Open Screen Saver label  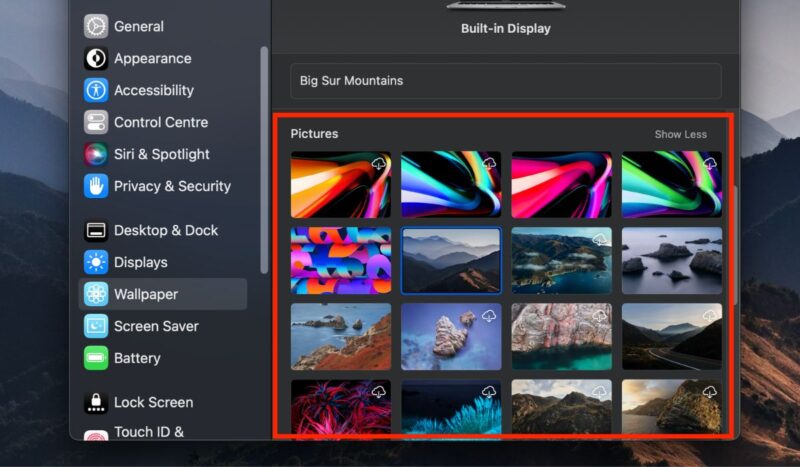point(156,326)
